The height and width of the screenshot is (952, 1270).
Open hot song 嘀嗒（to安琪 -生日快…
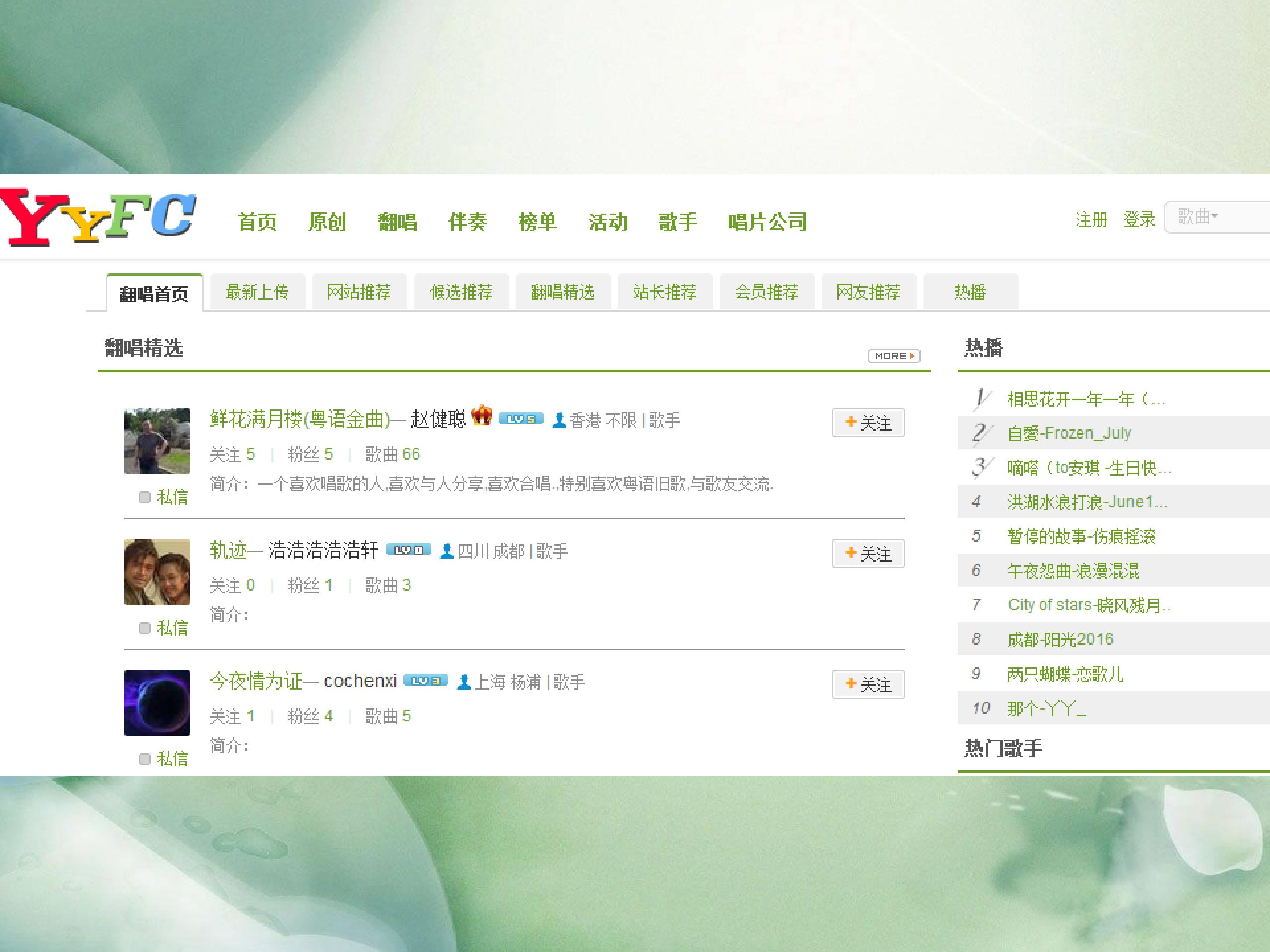1089,468
